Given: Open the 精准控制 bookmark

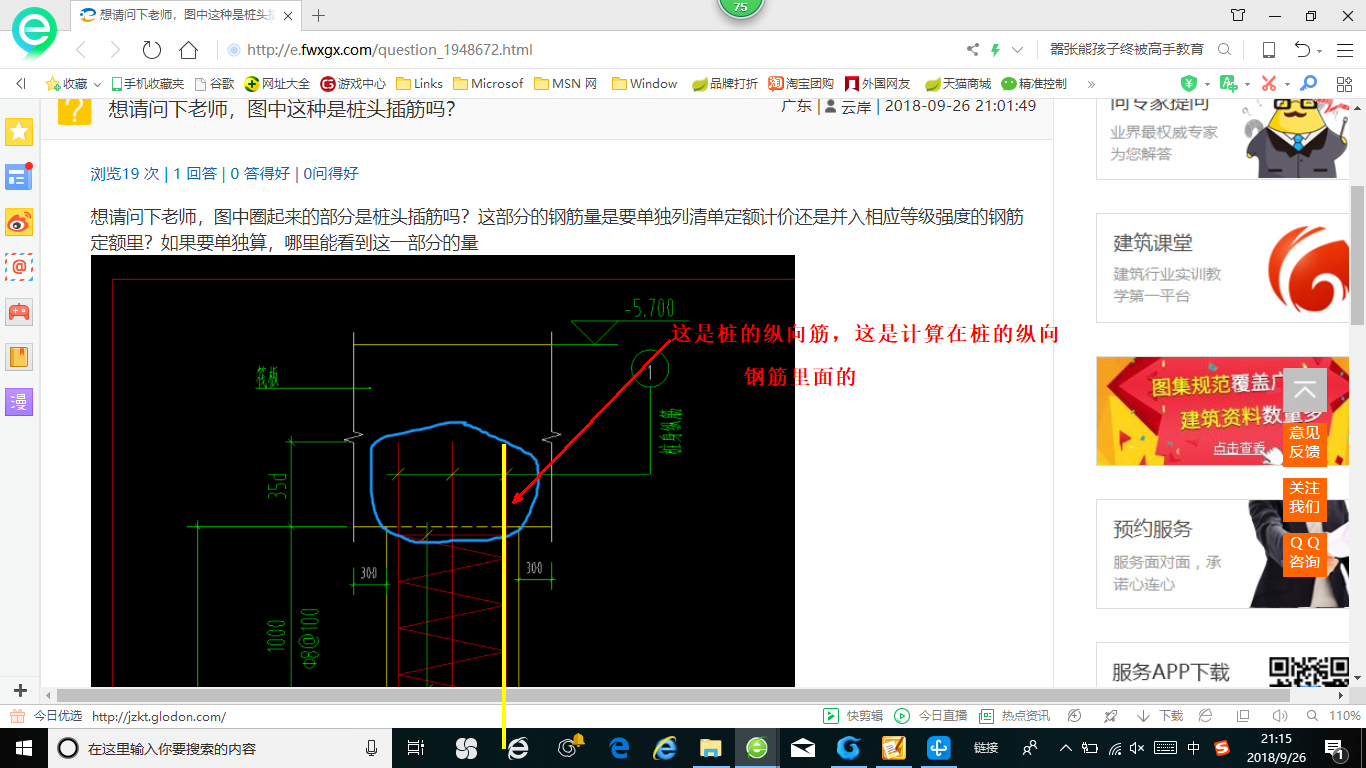Looking at the screenshot, I should tap(1034, 84).
